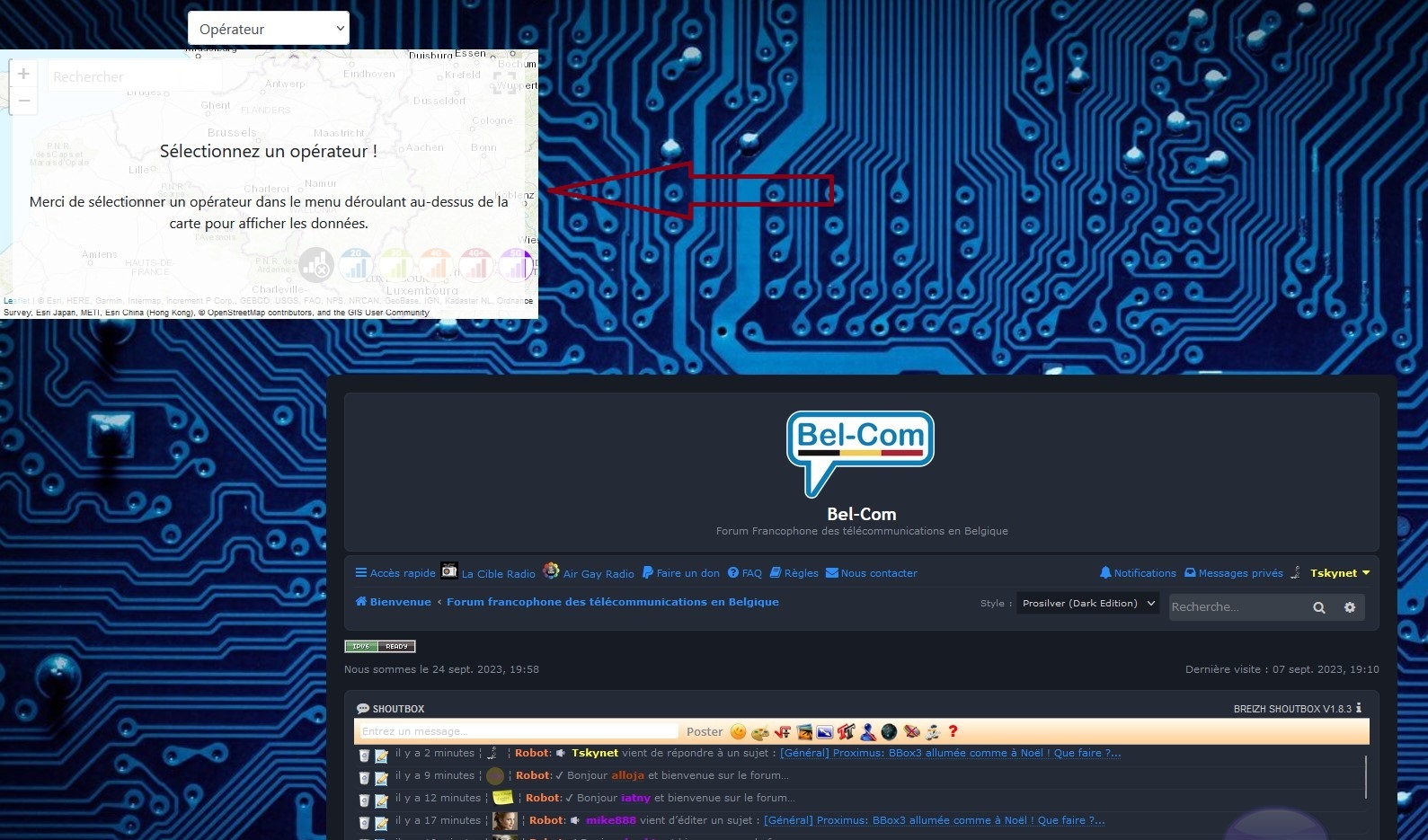Open the shoutbox smiley picker
The width and height of the screenshot is (1428, 840).
click(739, 732)
